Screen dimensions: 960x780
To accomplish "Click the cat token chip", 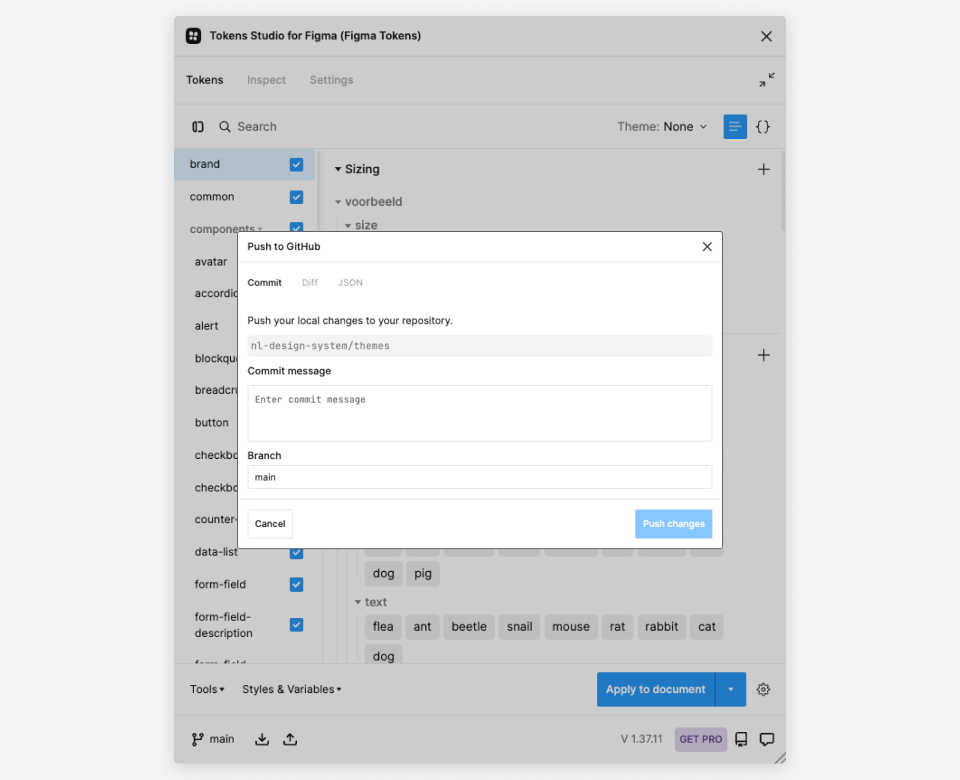I will click(707, 626).
